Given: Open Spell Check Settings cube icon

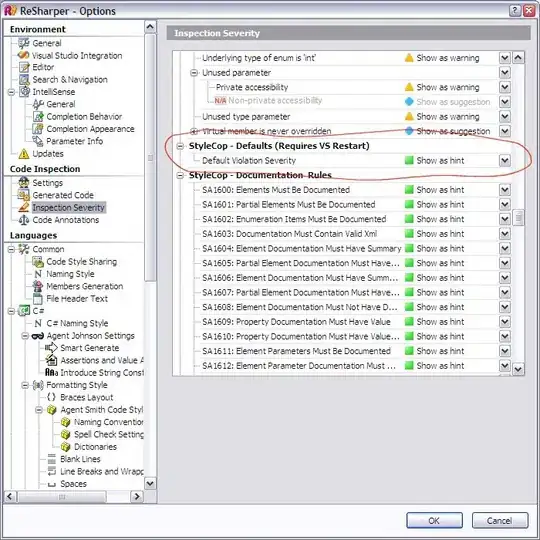Looking at the screenshot, I should point(65,434).
